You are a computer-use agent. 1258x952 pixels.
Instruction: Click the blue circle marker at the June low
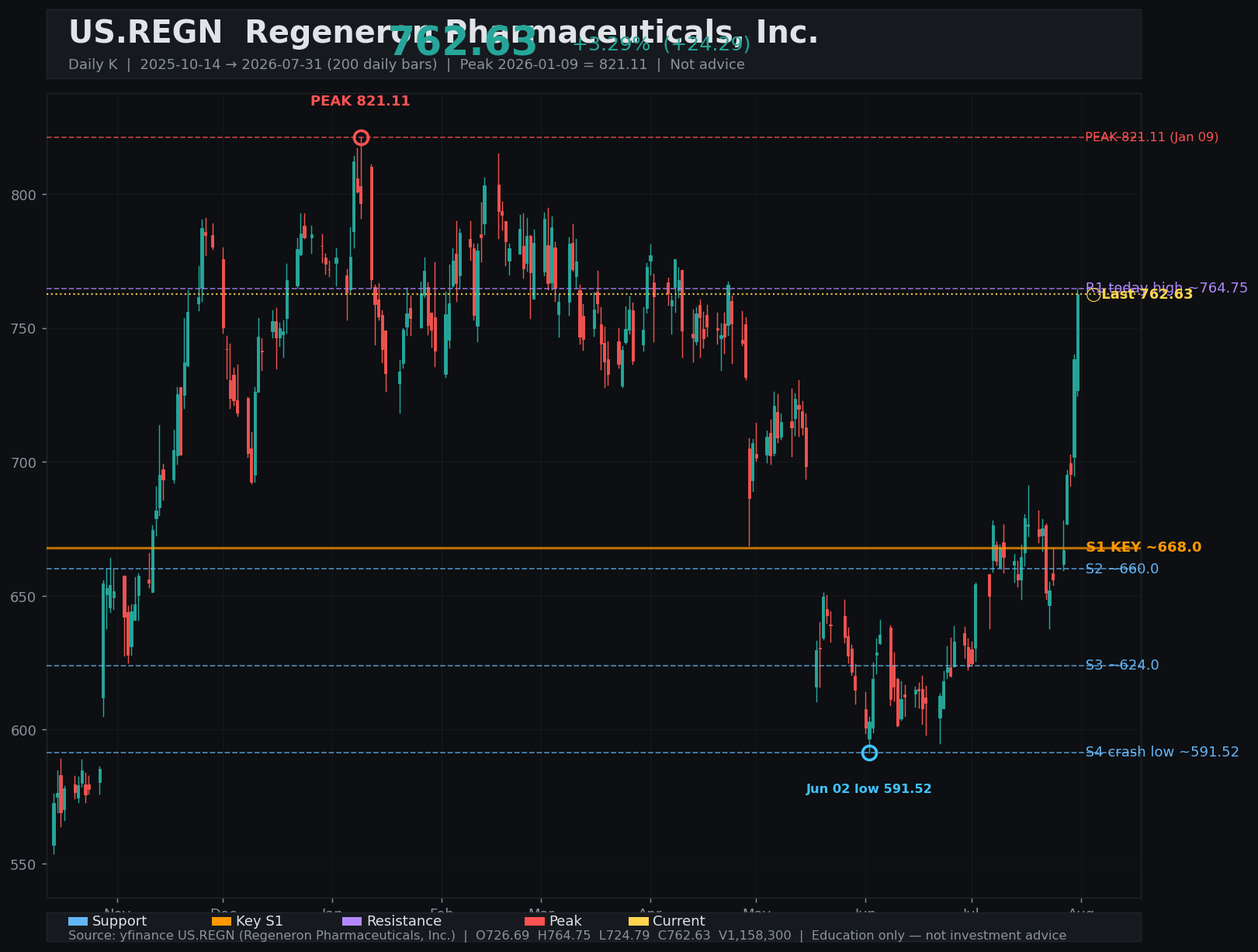(869, 753)
